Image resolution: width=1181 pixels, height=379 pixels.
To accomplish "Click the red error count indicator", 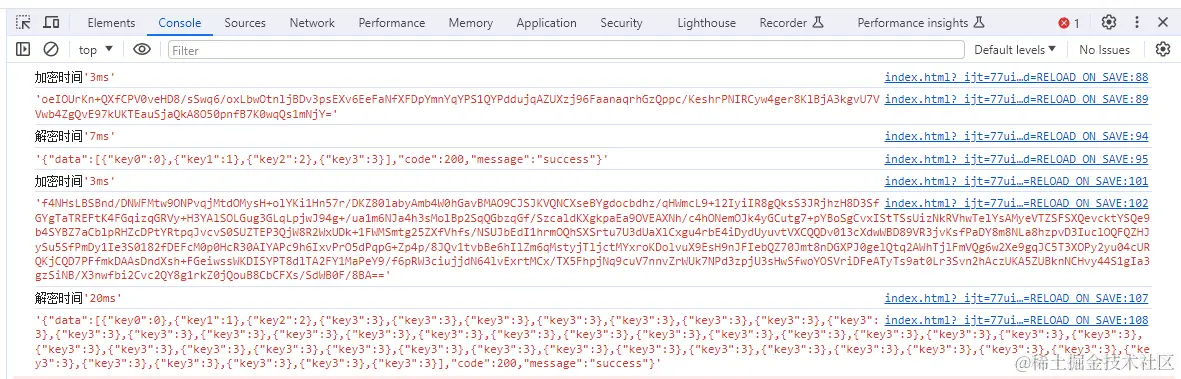I will coord(1070,23).
